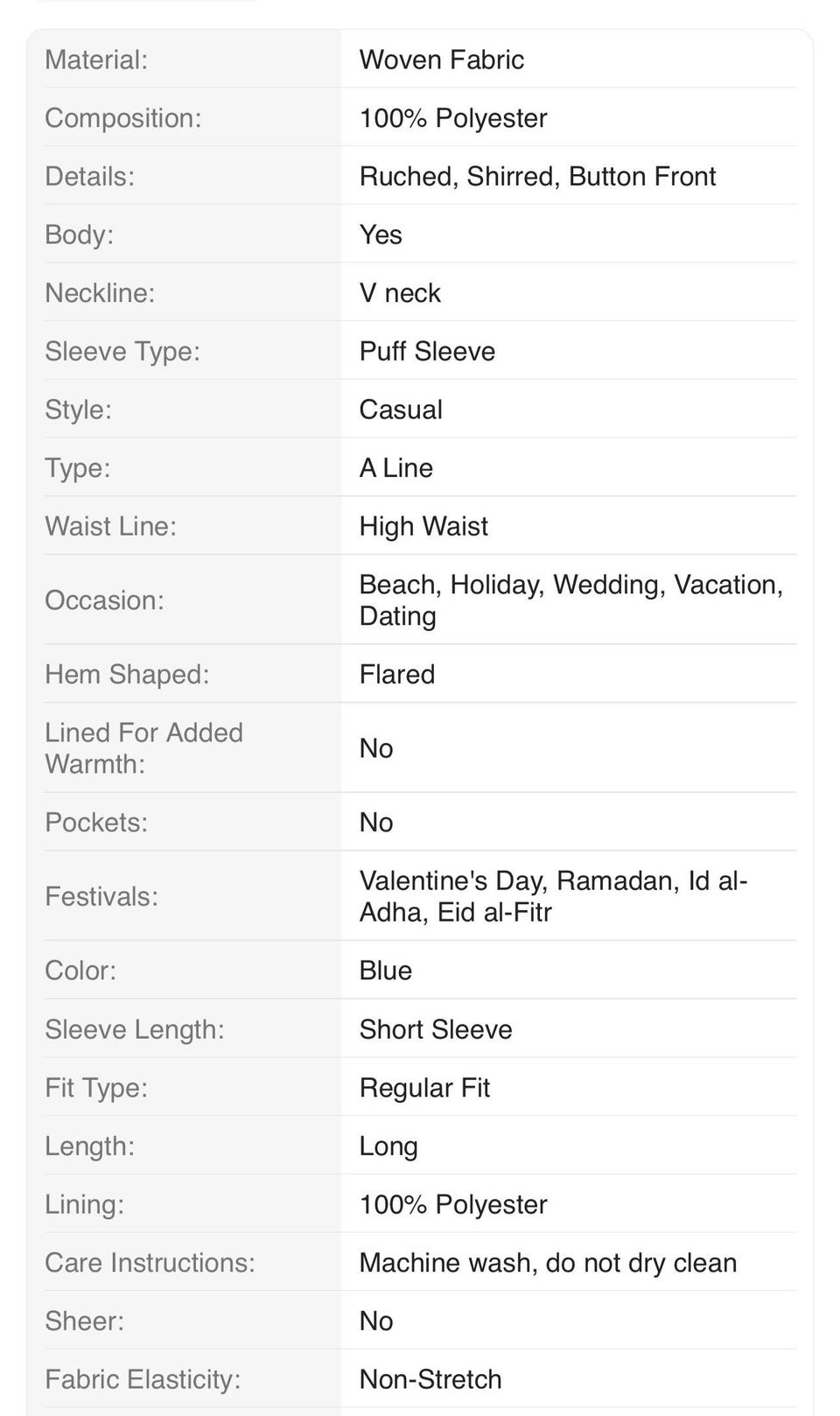Click Ruched, Shirred, Button Front text
840x1416 pixels.
[537, 176]
